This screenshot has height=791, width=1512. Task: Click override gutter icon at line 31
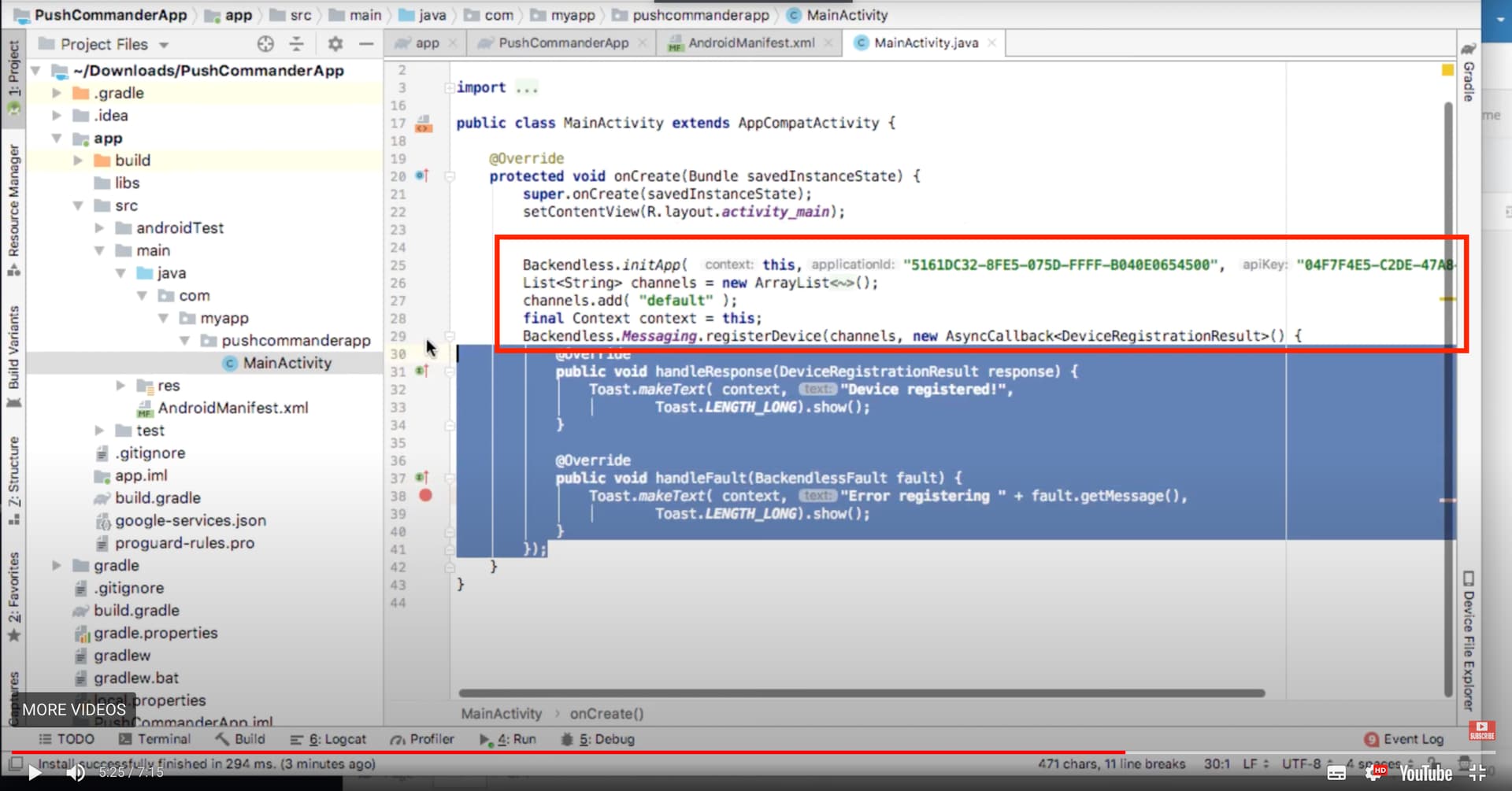pos(422,371)
